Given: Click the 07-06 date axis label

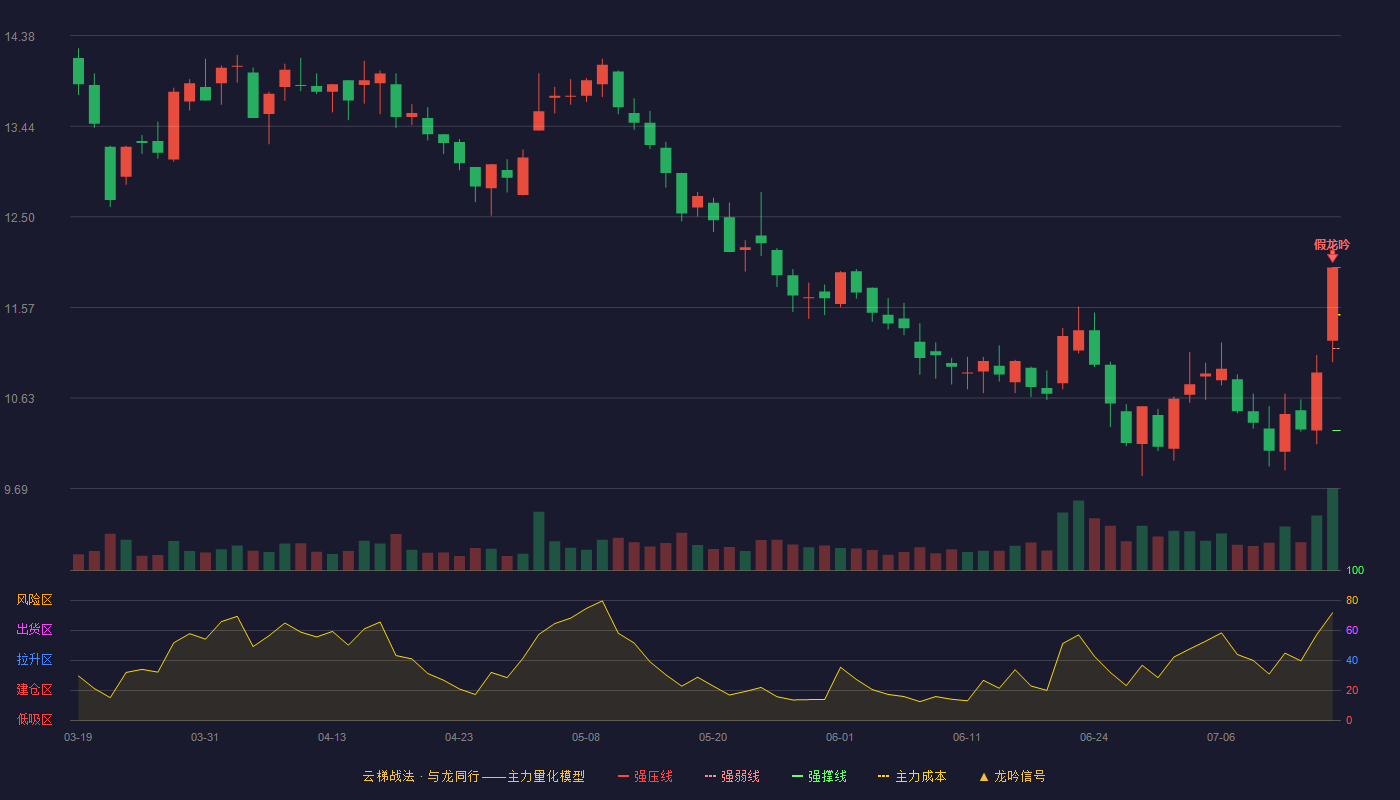Looking at the screenshot, I should pos(1221,737).
